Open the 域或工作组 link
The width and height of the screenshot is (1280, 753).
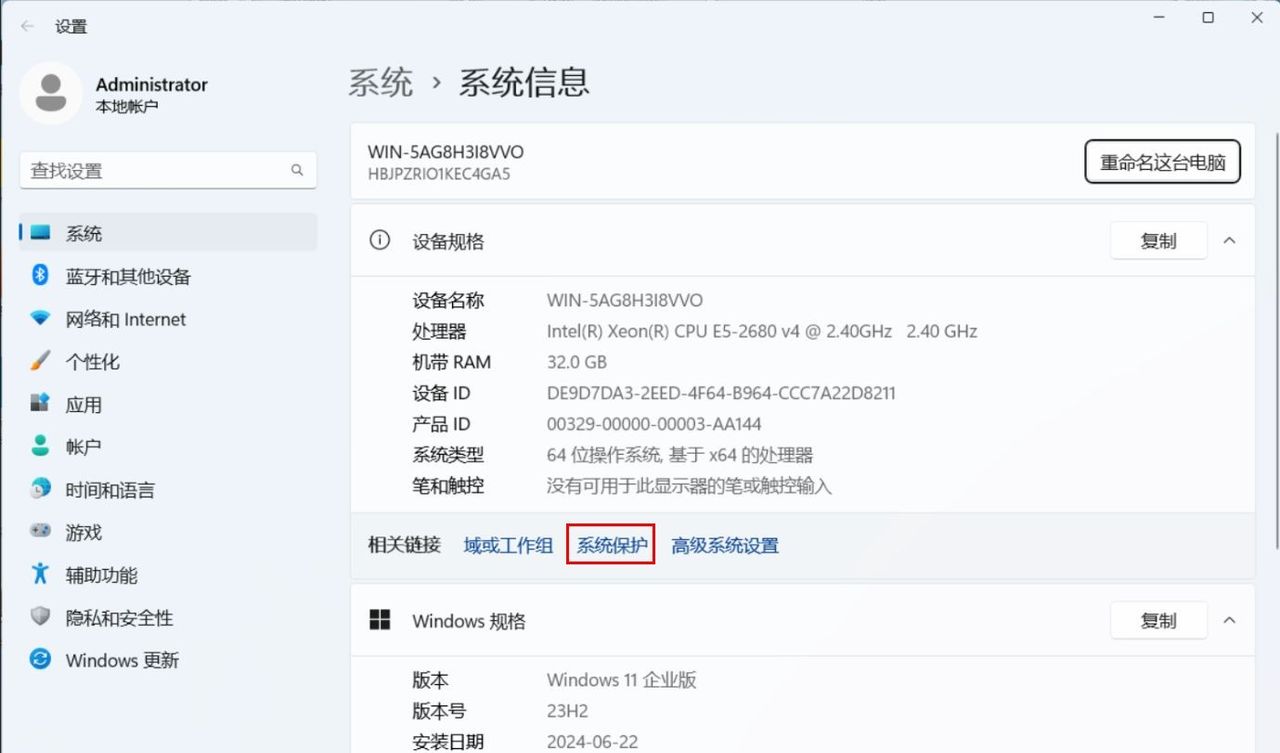point(508,545)
